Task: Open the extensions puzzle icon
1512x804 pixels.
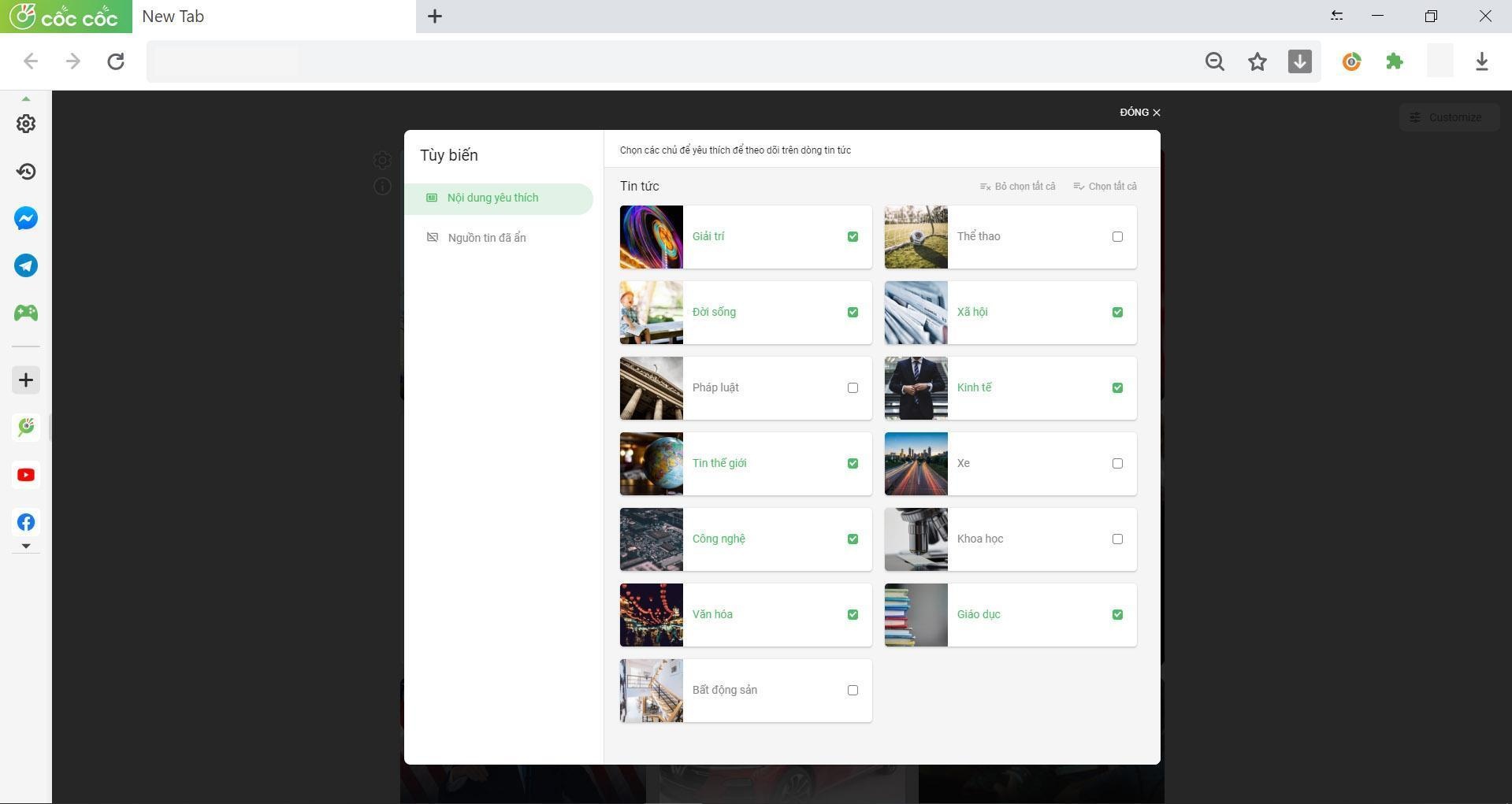Action: (x=1394, y=61)
